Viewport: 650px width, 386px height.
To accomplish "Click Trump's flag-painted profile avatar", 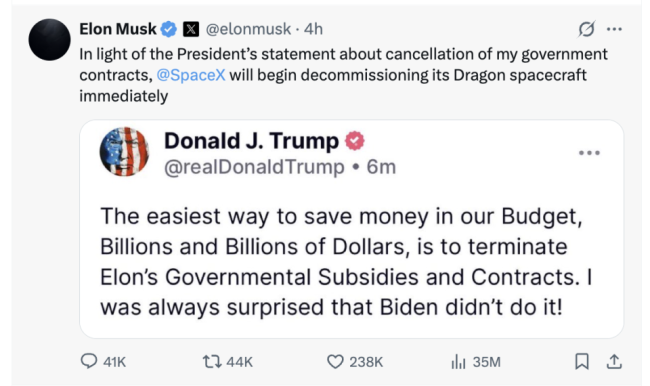I will click(x=124, y=151).
